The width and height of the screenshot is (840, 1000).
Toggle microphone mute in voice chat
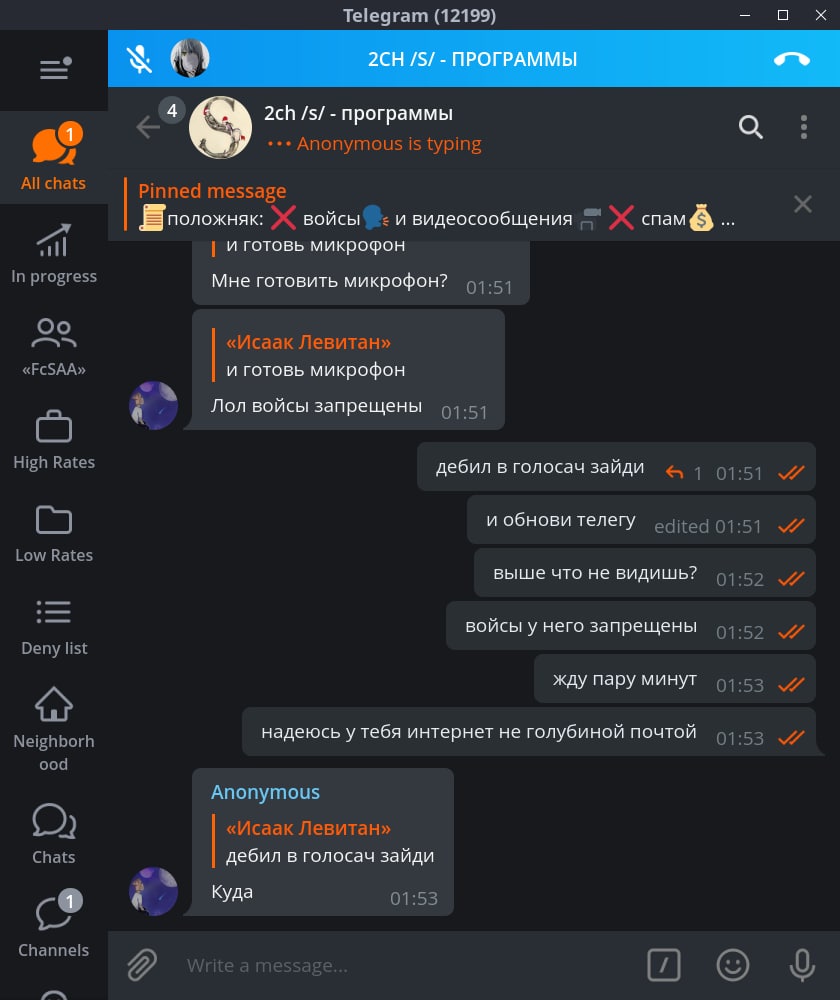139,59
